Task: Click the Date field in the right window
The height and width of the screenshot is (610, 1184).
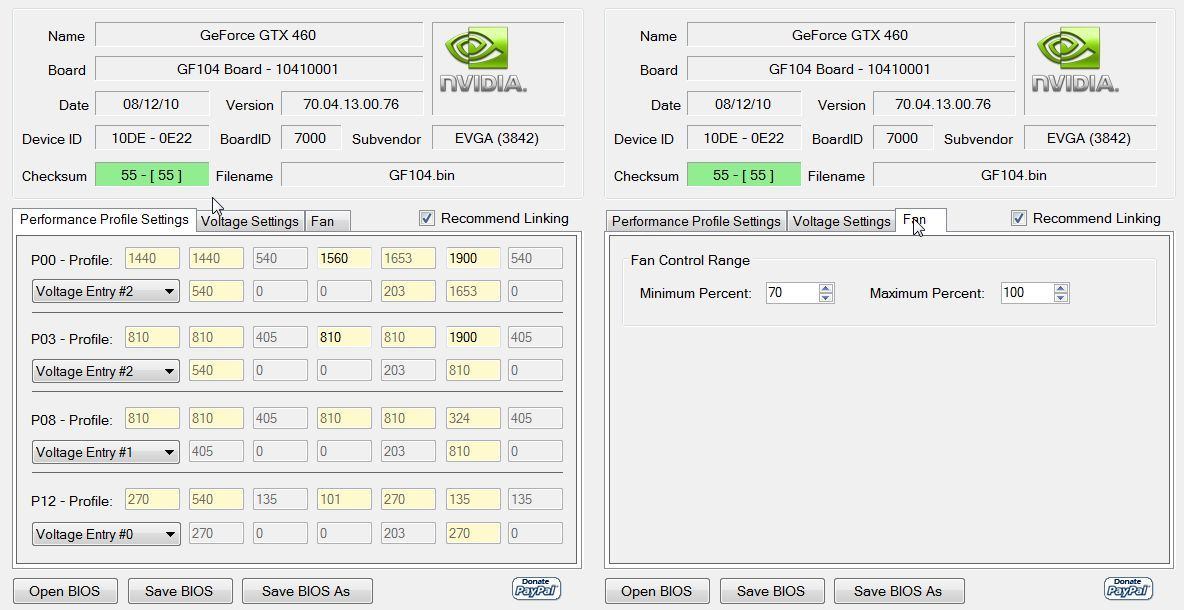Action: click(744, 103)
